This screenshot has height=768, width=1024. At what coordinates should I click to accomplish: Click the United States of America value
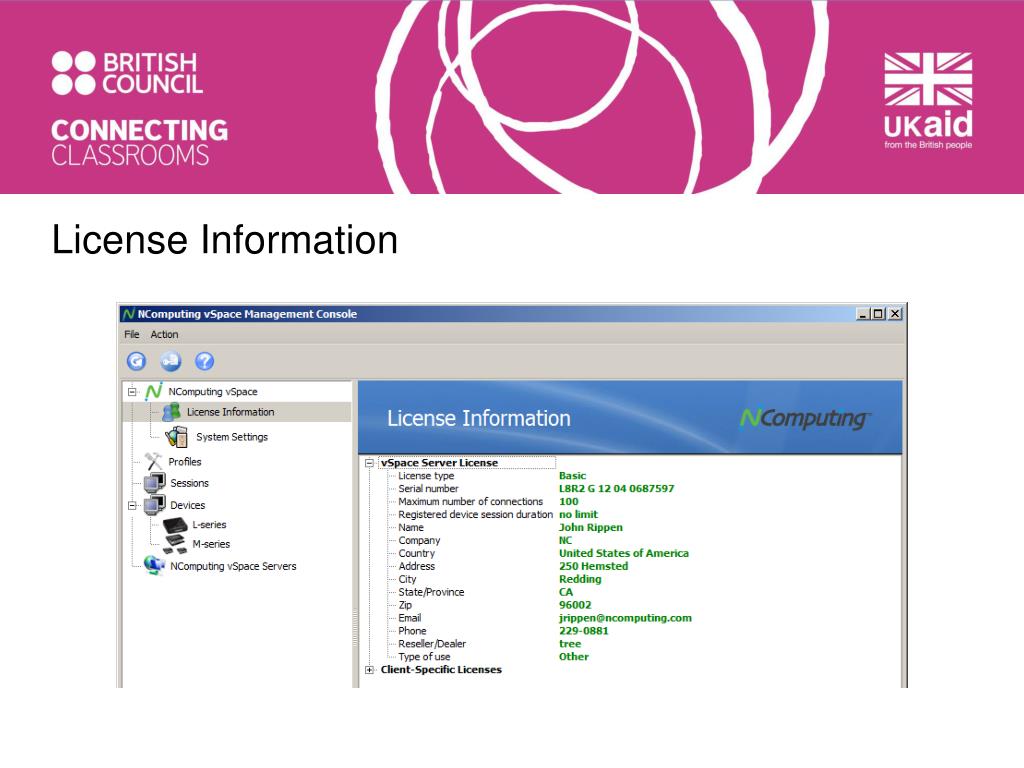tap(624, 553)
